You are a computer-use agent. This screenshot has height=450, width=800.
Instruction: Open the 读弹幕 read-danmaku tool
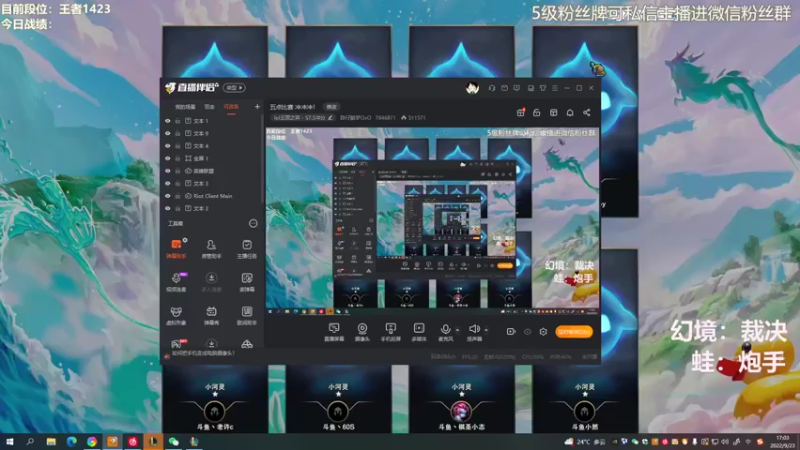[247, 282]
